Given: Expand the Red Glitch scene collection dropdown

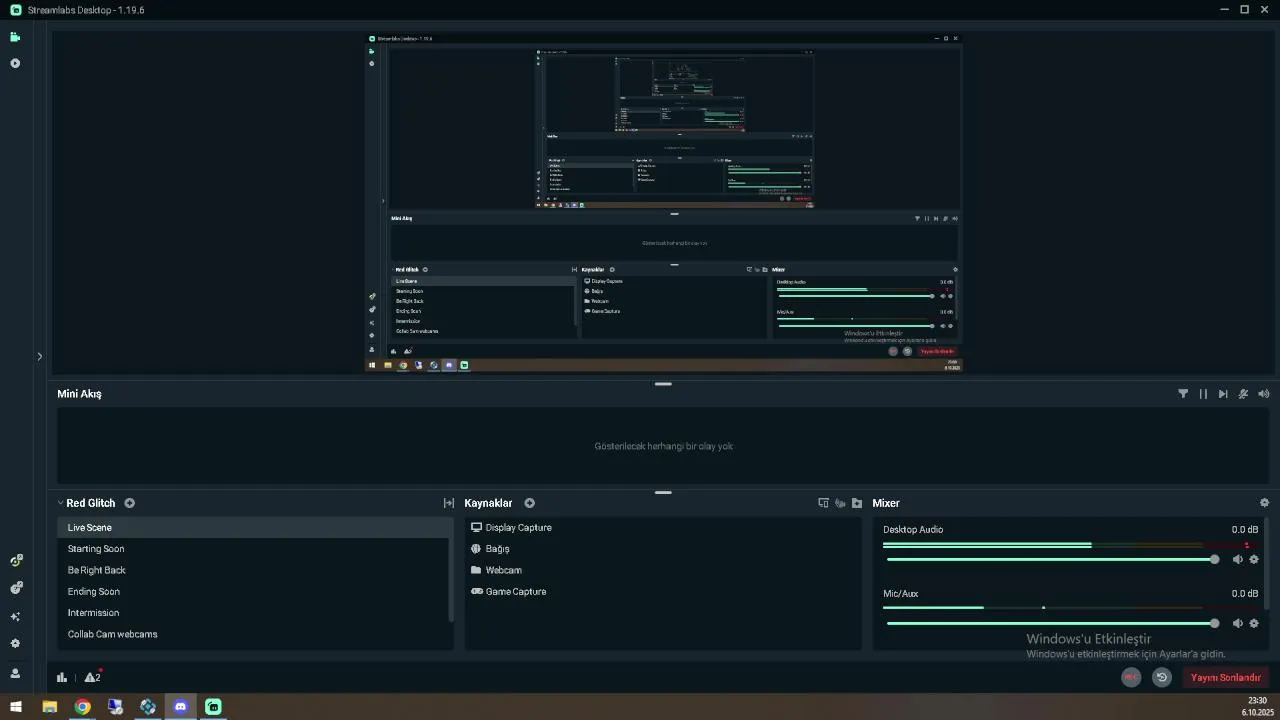Looking at the screenshot, I should click(61, 503).
